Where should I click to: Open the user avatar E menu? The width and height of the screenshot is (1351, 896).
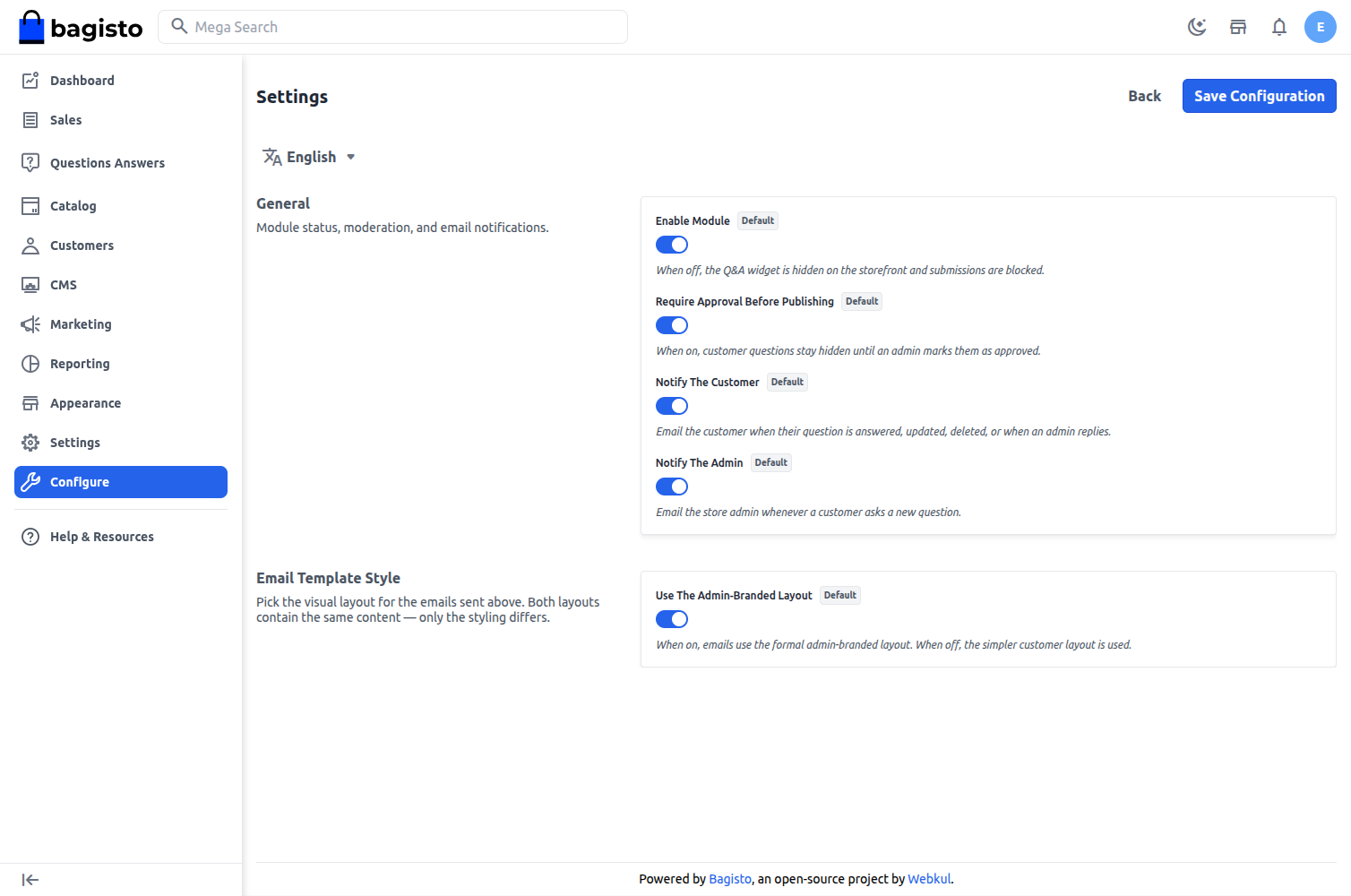click(1321, 27)
